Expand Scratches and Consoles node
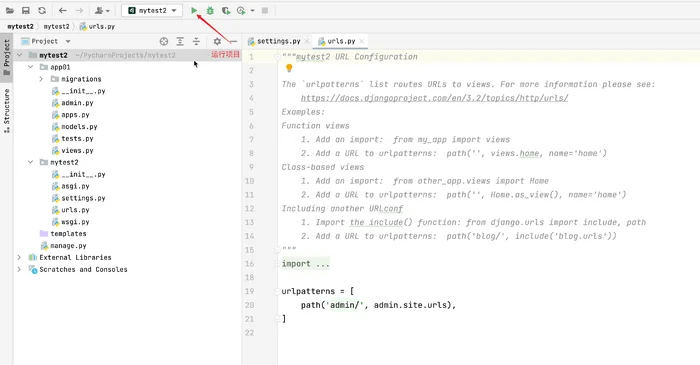Image resolution: width=700 pixels, height=365 pixels. pyautogui.click(x=19, y=270)
